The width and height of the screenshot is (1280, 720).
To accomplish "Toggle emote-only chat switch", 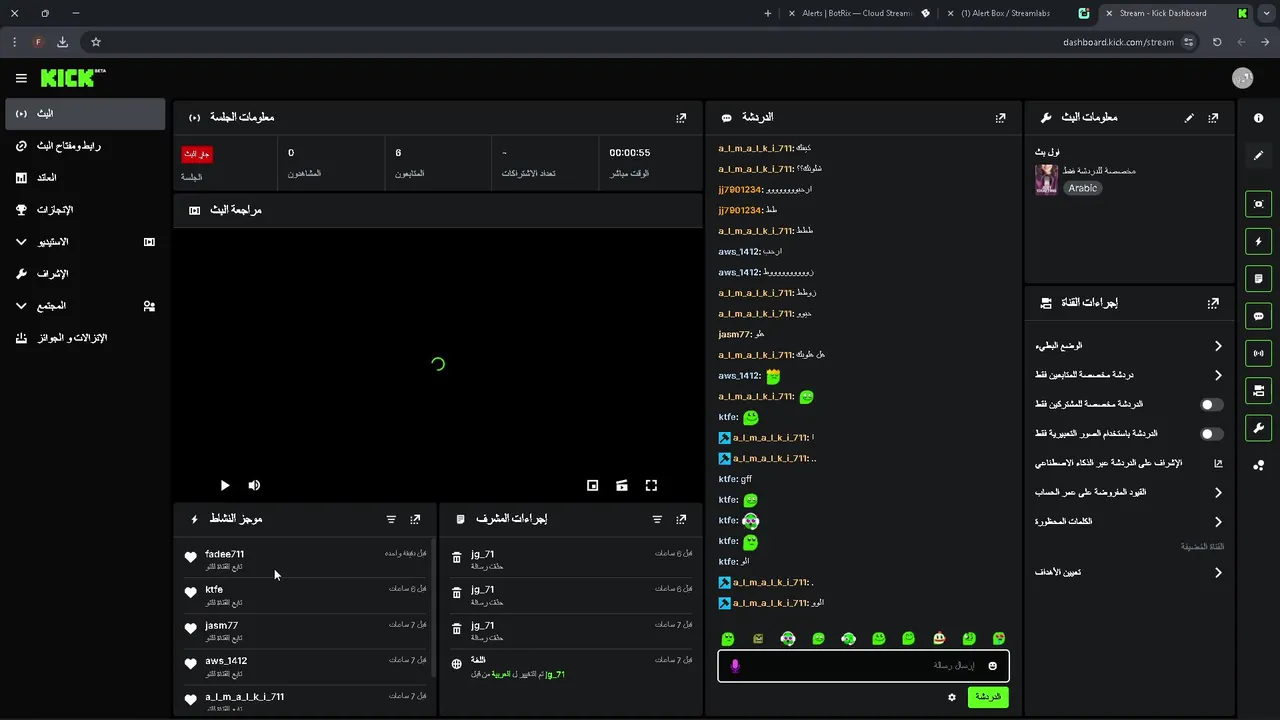I will 1211,434.
